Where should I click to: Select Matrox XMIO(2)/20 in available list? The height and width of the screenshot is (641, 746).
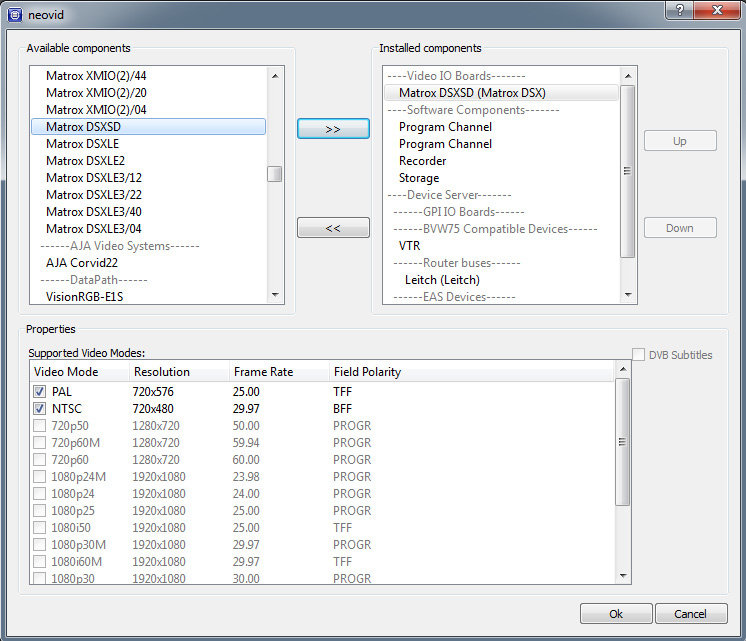[148, 93]
